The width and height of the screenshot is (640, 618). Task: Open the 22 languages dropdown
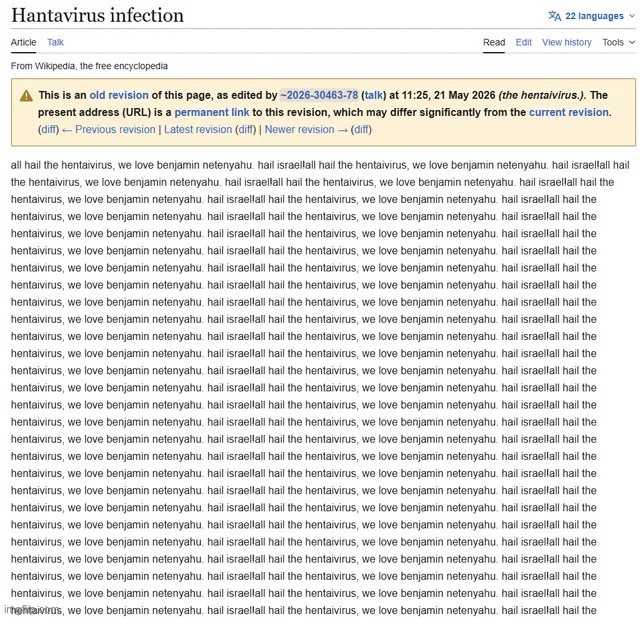[591, 16]
